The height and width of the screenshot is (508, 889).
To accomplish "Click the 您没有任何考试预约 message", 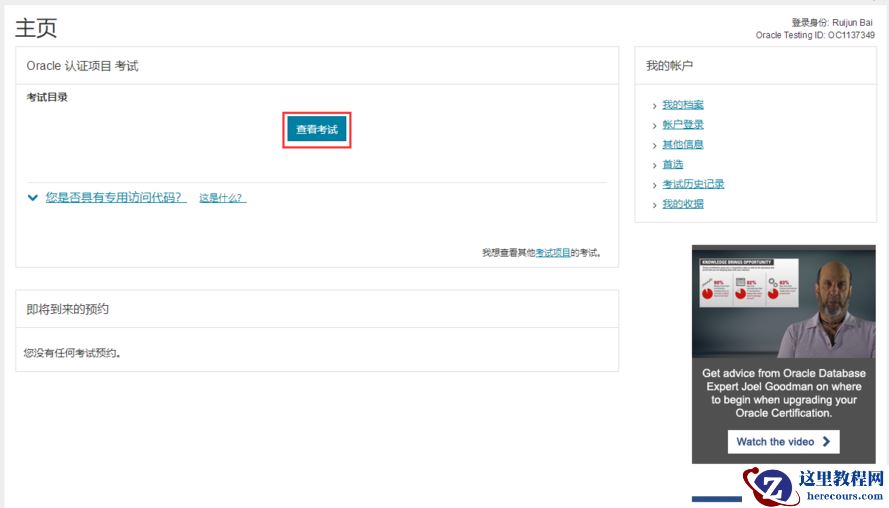I will pyautogui.click(x=72, y=353).
